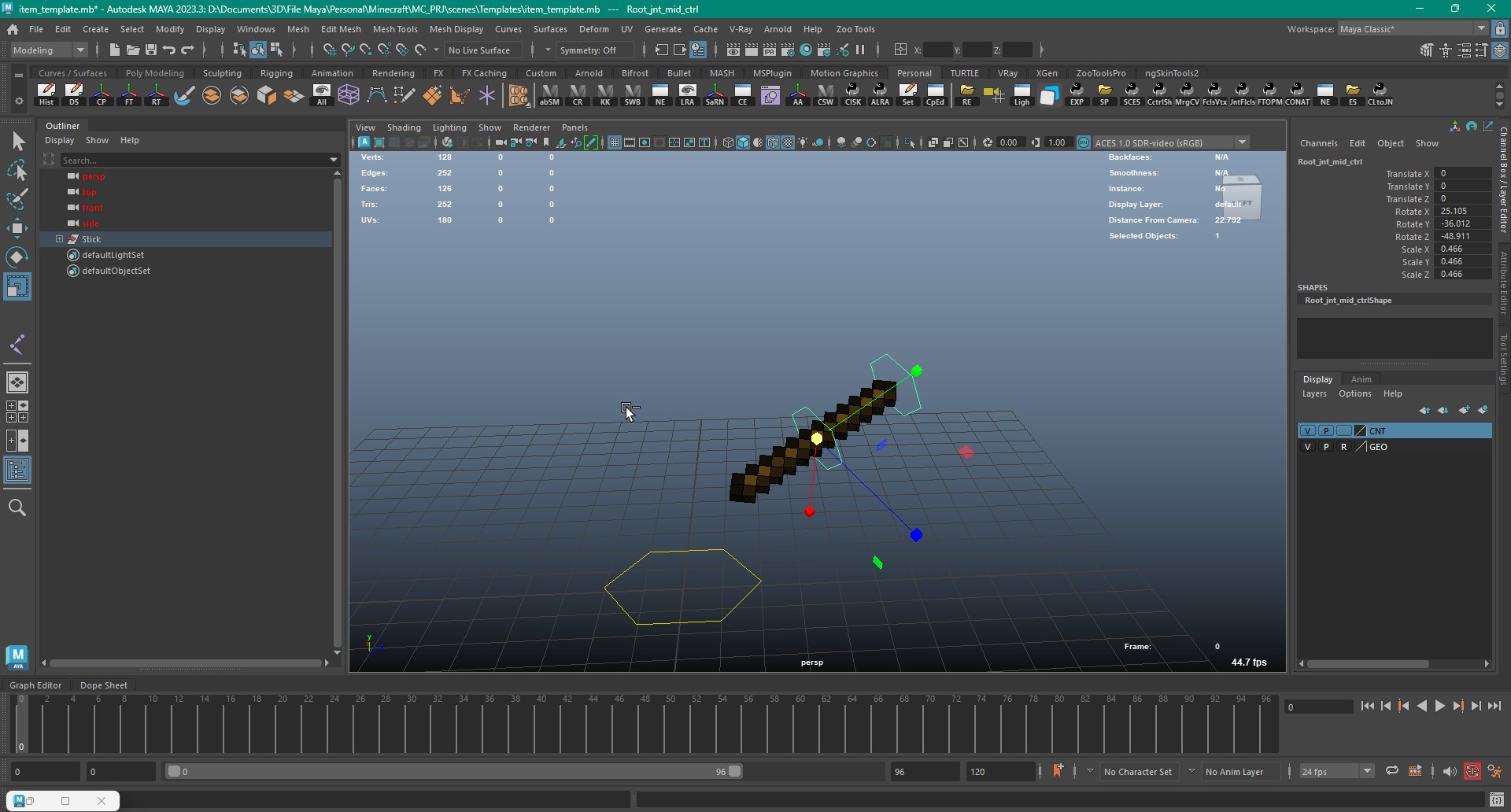
Task: Toggle reference R display type of GEO layer
Action: pos(1344,446)
